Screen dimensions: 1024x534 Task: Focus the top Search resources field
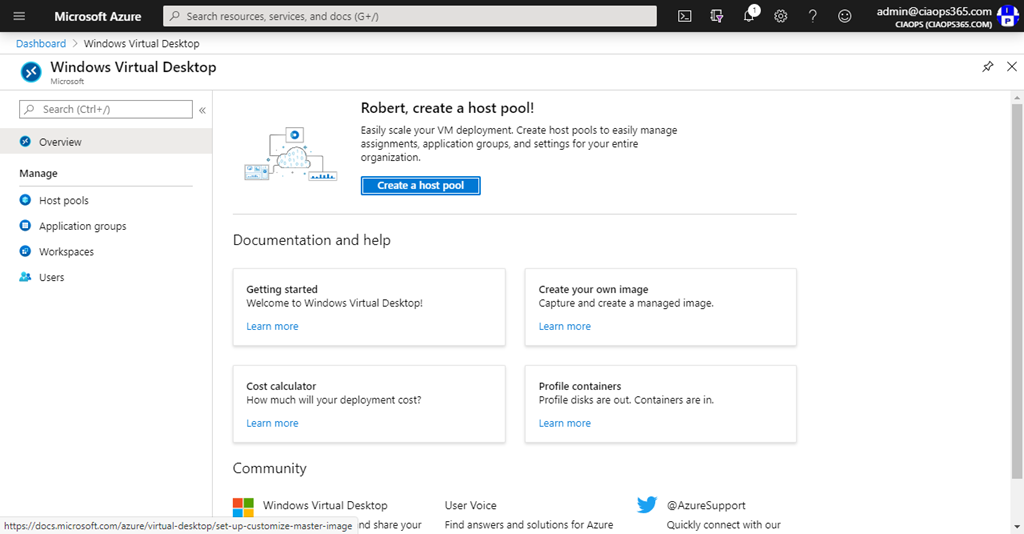point(410,16)
